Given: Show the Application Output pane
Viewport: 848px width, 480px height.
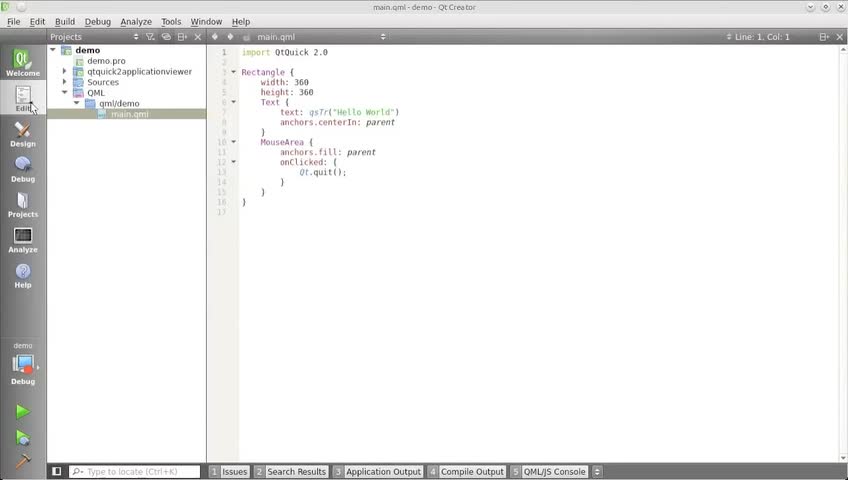Looking at the screenshot, I should (x=377, y=471).
